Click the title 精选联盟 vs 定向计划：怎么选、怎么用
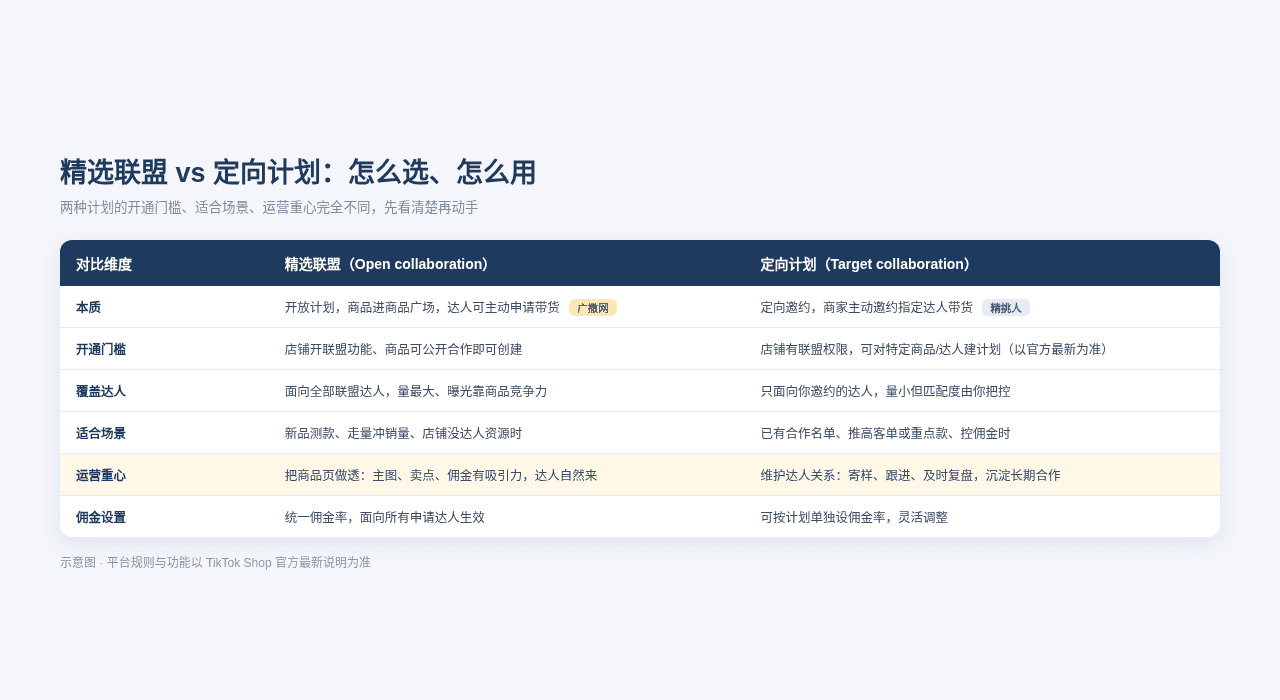The width and height of the screenshot is (1280, 700). 298,172
